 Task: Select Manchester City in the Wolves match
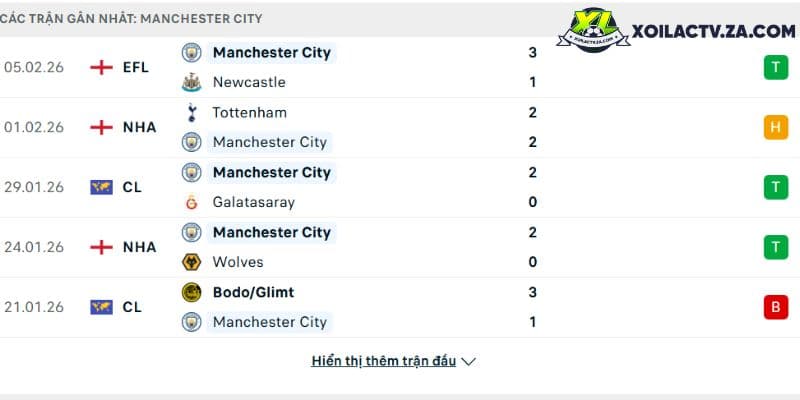click(x=272, y=233)
